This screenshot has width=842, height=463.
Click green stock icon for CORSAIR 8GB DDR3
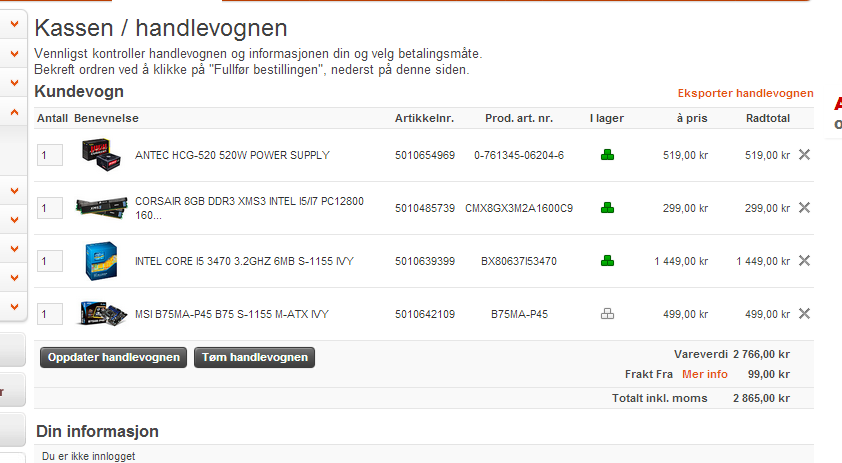click(x=607, y=208)
